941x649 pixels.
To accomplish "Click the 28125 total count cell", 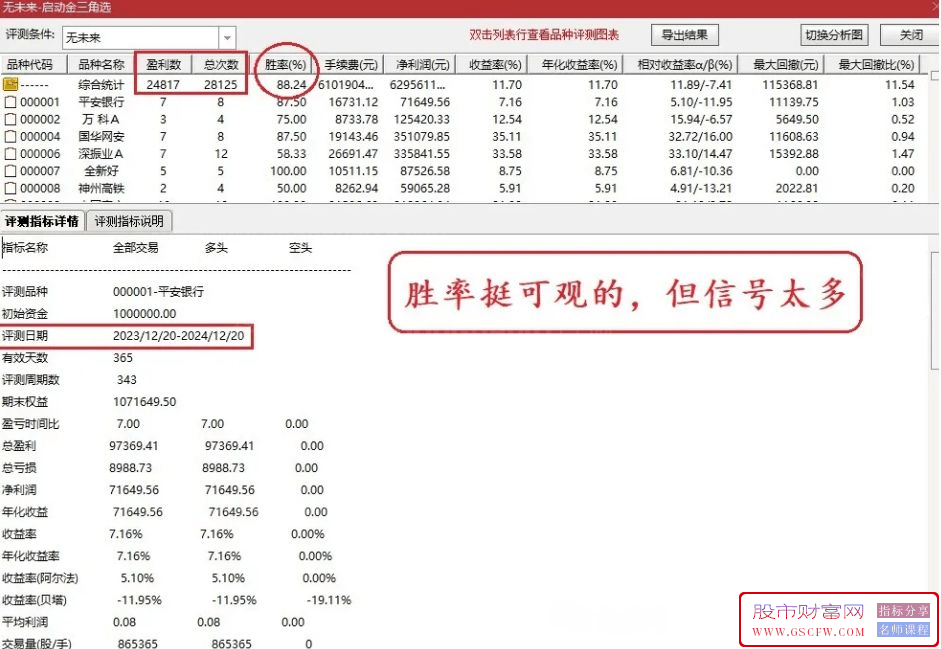I will (220, 85).
